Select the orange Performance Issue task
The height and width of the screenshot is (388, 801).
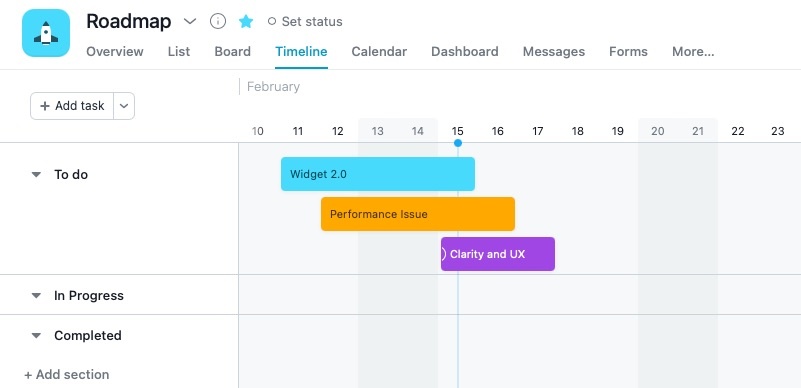(418, 214)
